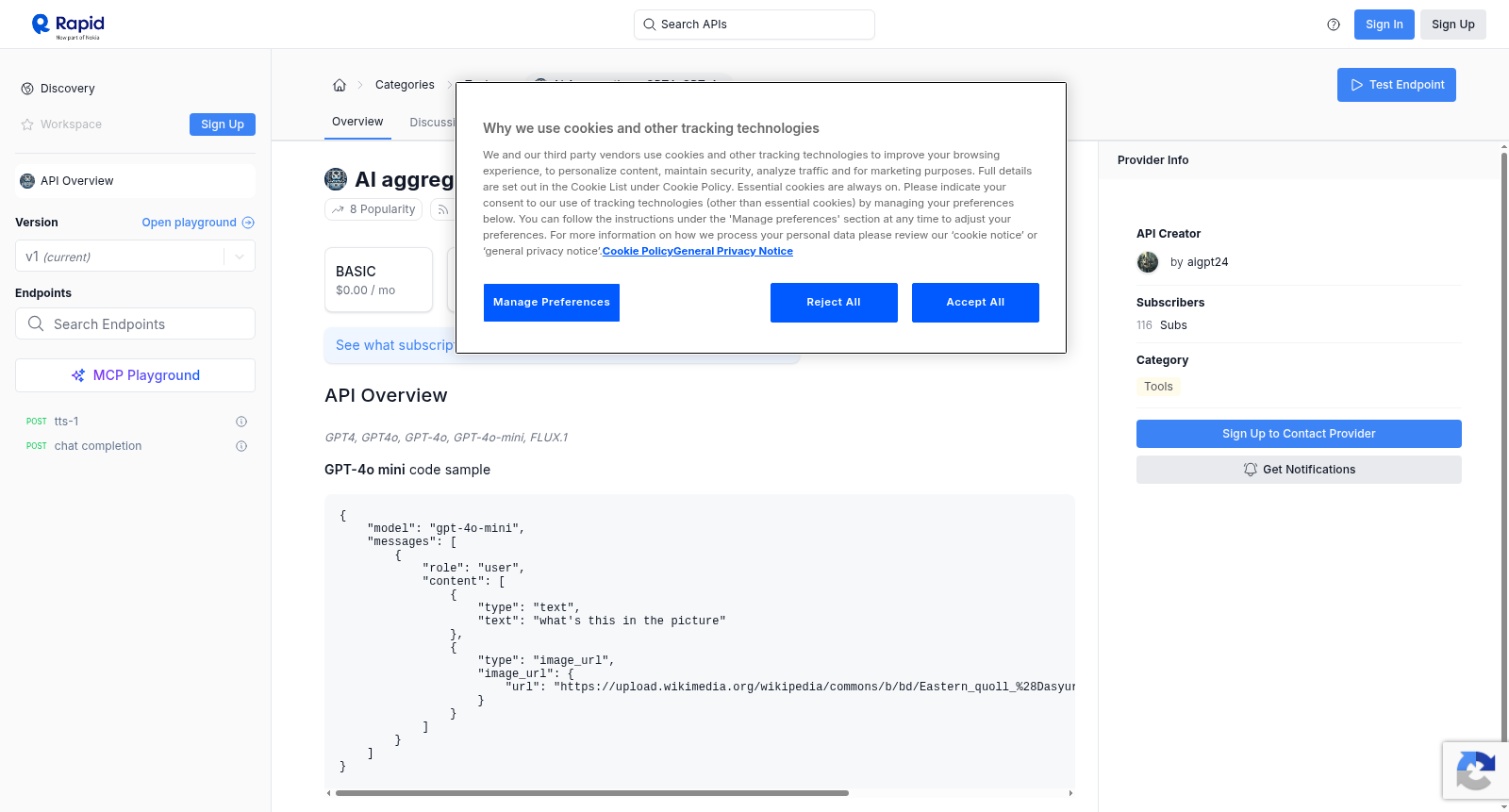Switch to the Overview tab
The image size is (1509, 812).
coord(357,122)
